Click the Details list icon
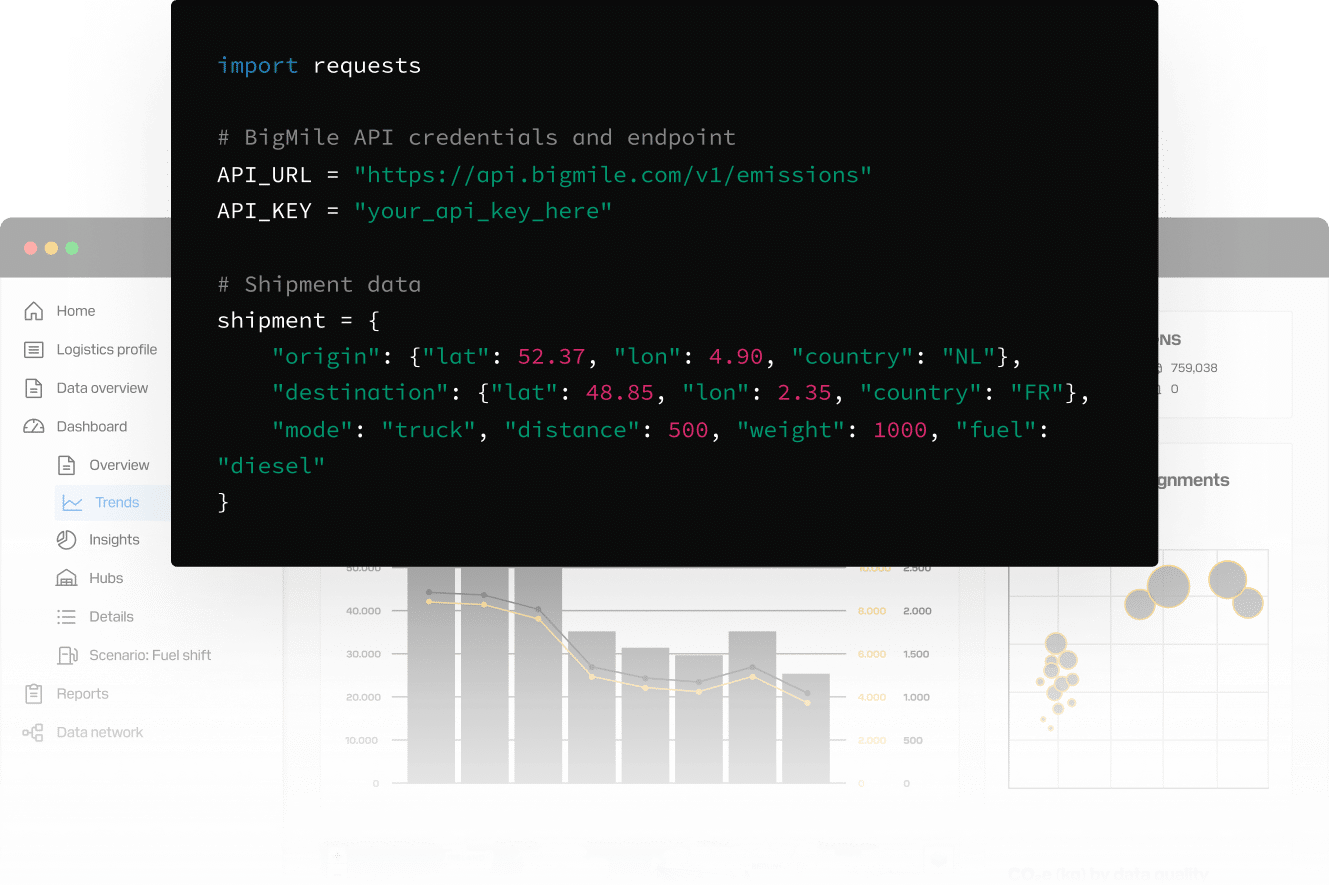The height and width of the screenshot is (885, 1329). tap(67, 617)
